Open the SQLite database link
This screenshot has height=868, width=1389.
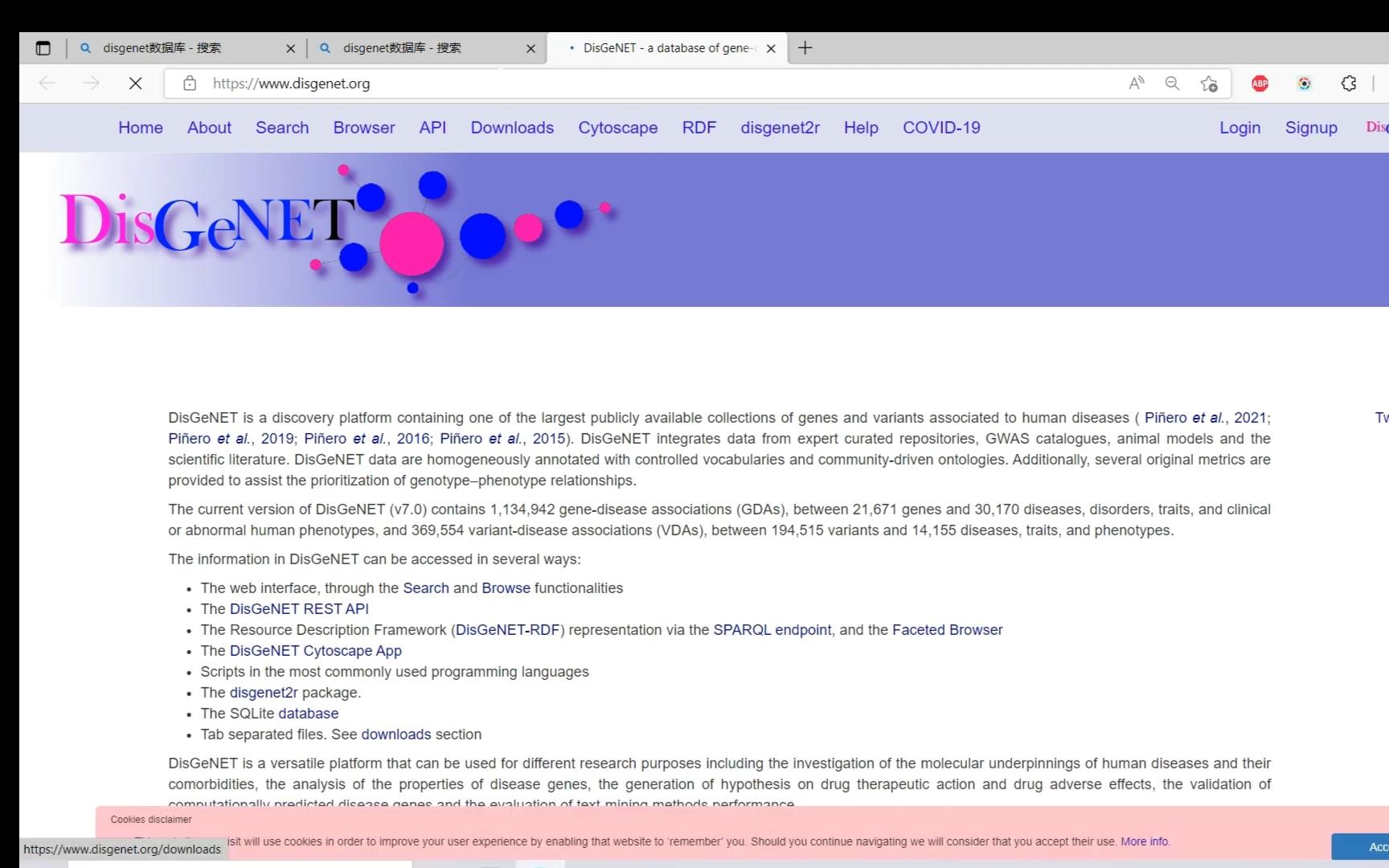308,714
